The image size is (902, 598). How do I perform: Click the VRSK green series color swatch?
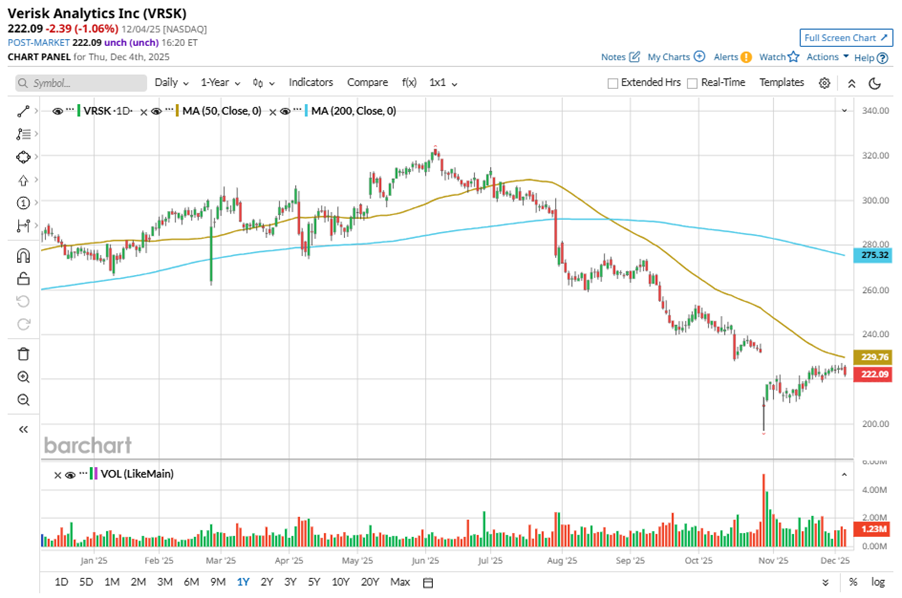[79, 111]
